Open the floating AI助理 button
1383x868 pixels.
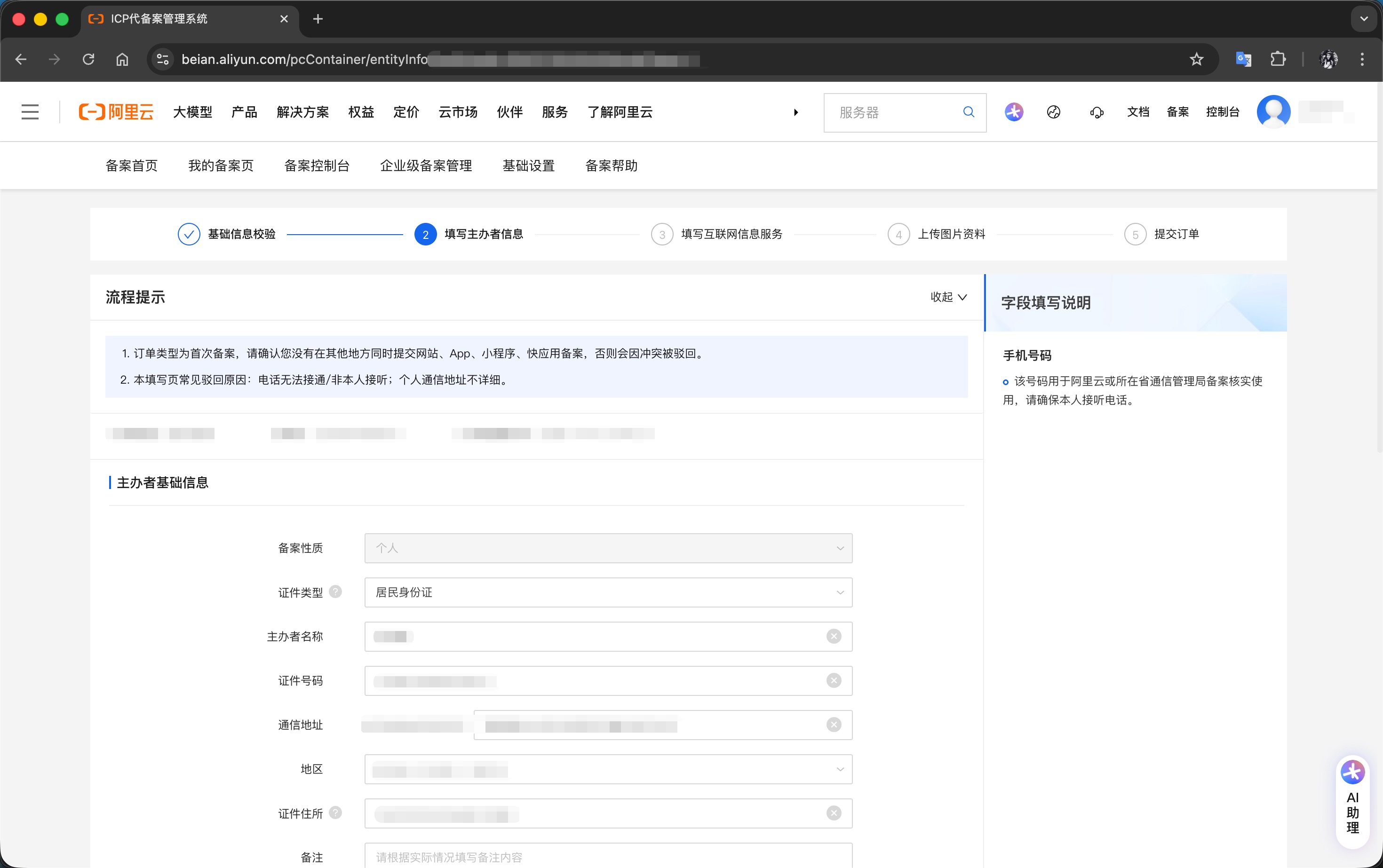pos(1352,801)
